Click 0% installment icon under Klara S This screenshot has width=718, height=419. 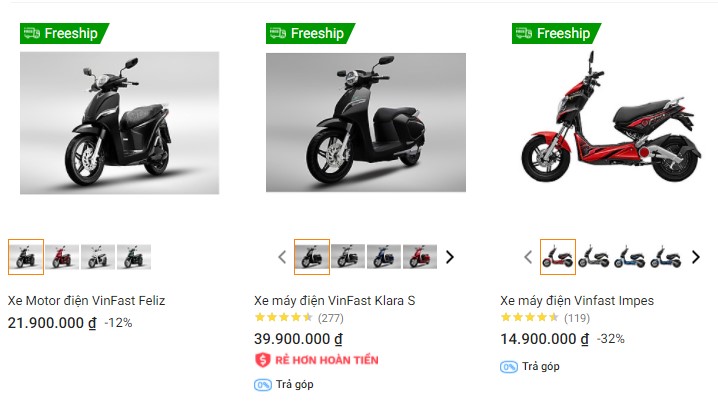pos(263,384)
